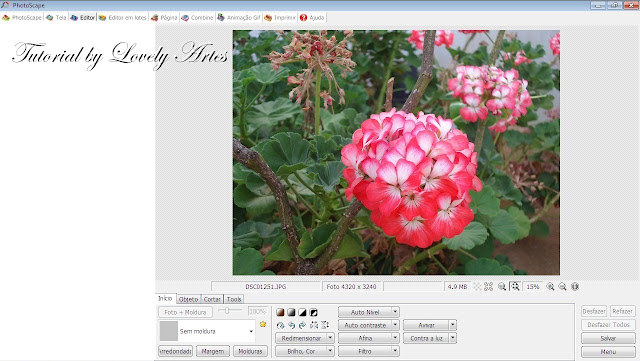Apply the black and white icon
This screenshot has height=361, width=640.
click(x=302, y=312)
